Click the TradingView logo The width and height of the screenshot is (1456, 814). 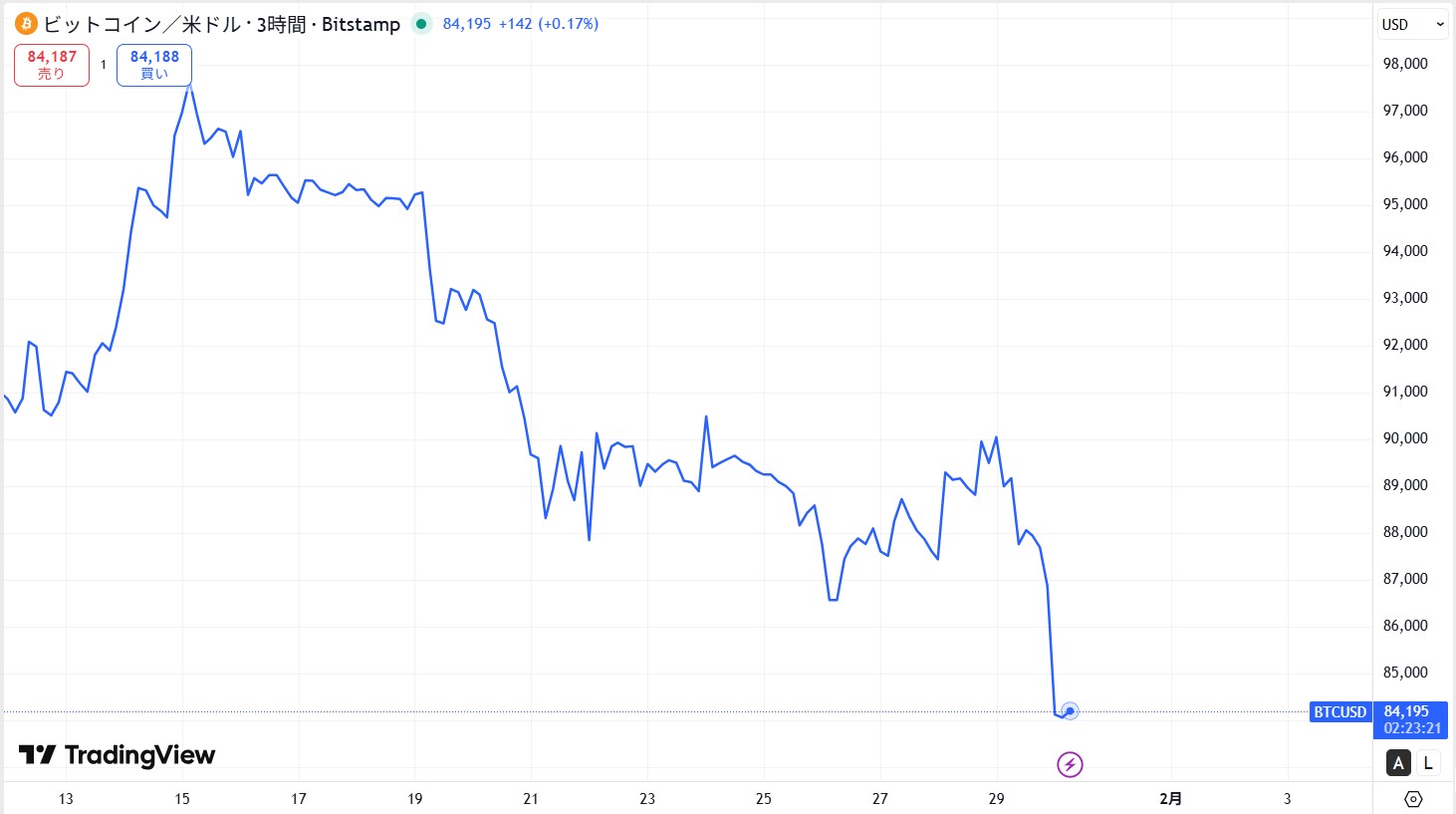pyautogui.click(x=117, y=755)
